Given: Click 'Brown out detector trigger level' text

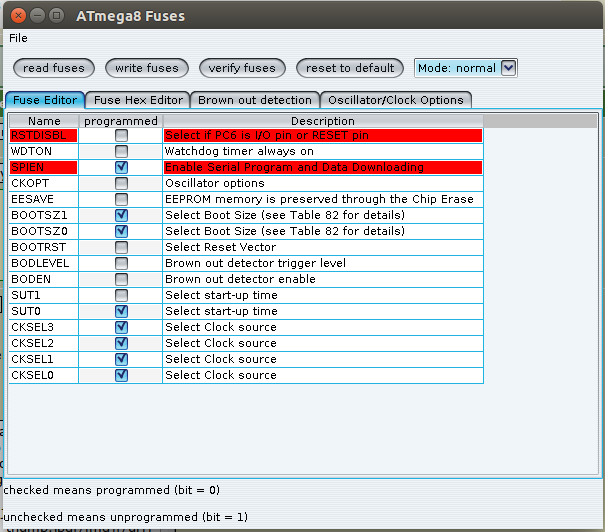Looking at the screenshot, I should pyautogui.click(x=255, y=263).
